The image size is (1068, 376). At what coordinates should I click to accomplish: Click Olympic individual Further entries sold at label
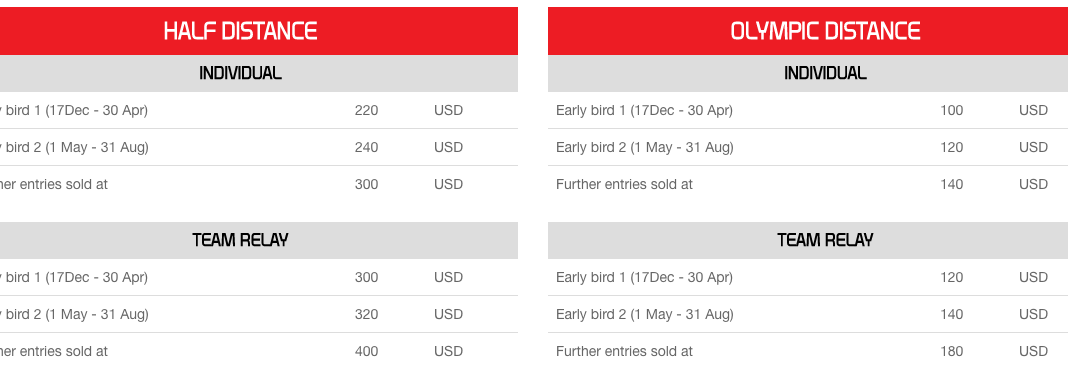tap(624, 184)
